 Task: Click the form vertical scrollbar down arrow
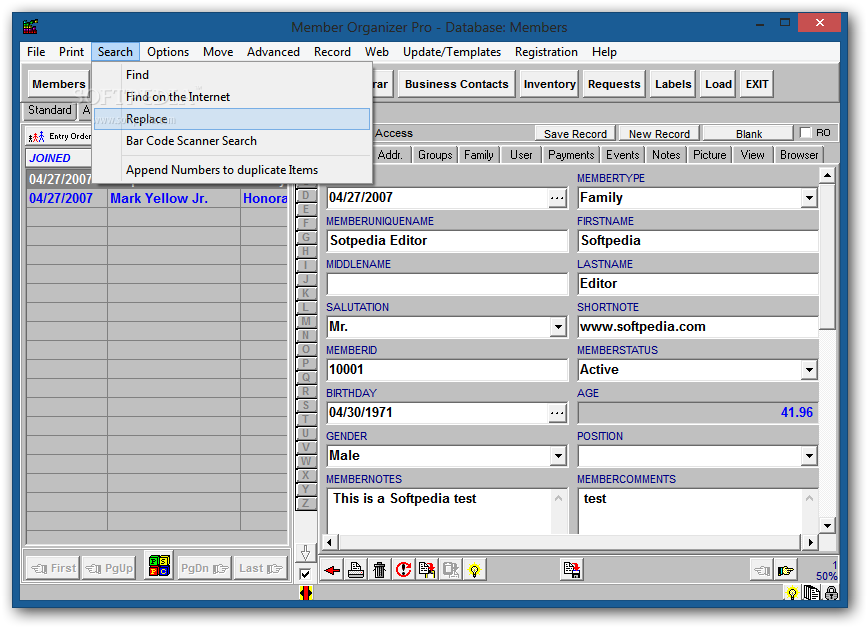click(827, 526)
